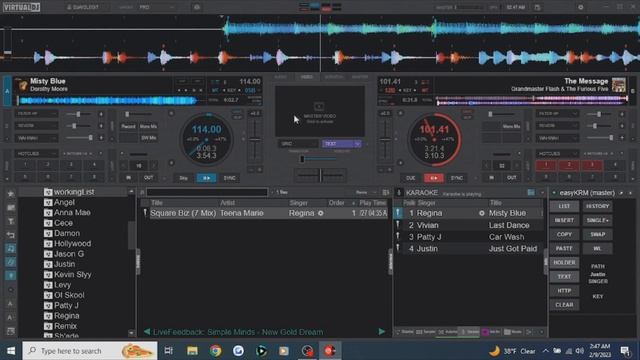Click the microphone icon beside KARAOKE header
Viewport: 640px width, 360px height.
(399, 192)
